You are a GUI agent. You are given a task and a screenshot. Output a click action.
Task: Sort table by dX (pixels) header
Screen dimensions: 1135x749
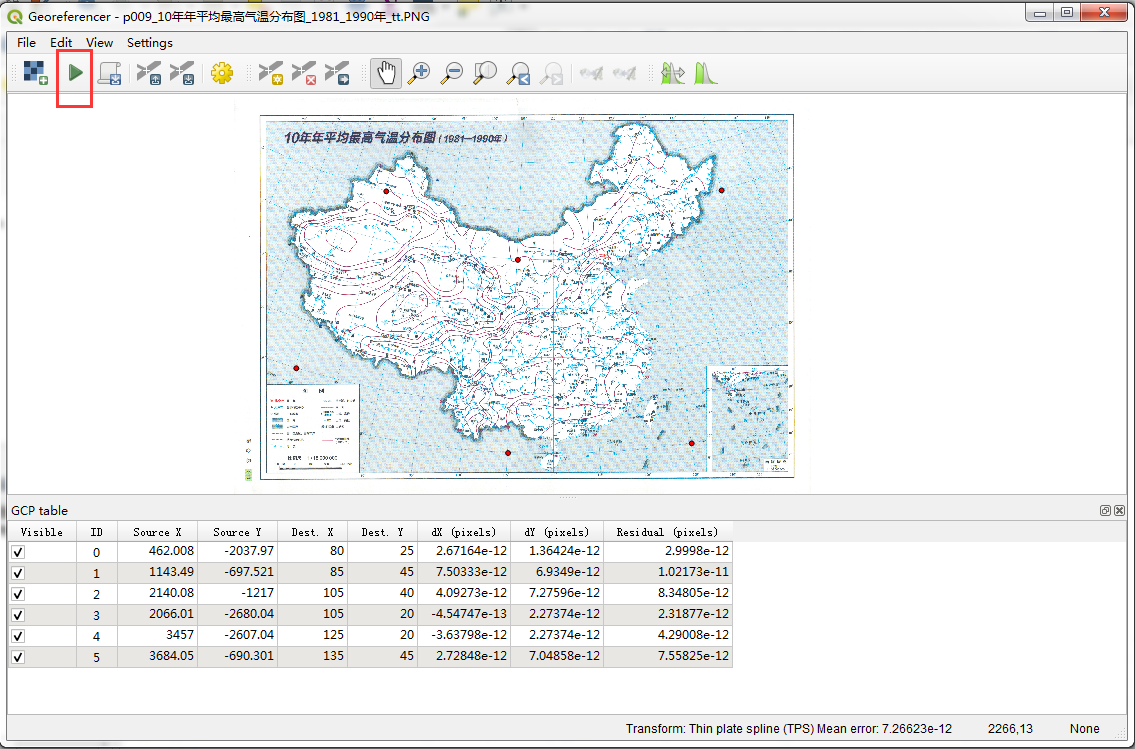[464, 532]
